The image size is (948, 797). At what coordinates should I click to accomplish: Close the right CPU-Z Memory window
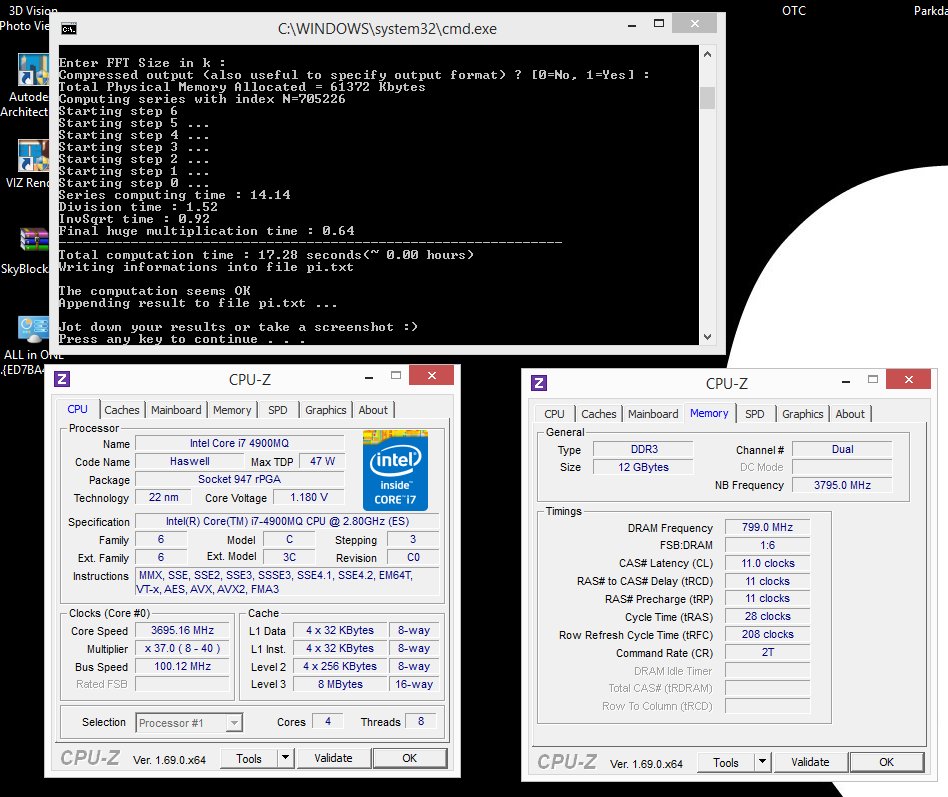(x=909, y=379)
